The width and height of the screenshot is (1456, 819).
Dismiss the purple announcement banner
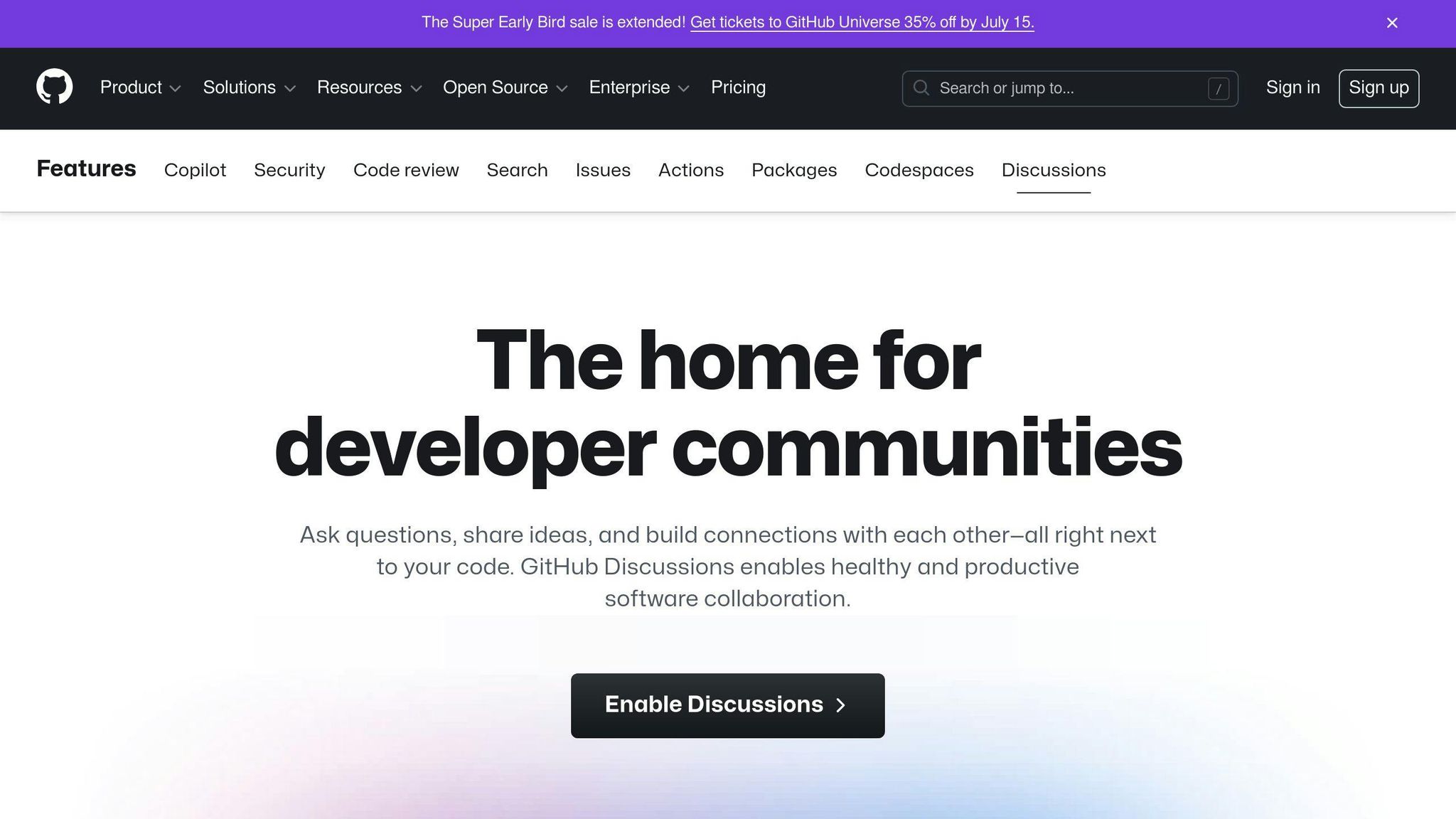click(x=1391, y=22)
